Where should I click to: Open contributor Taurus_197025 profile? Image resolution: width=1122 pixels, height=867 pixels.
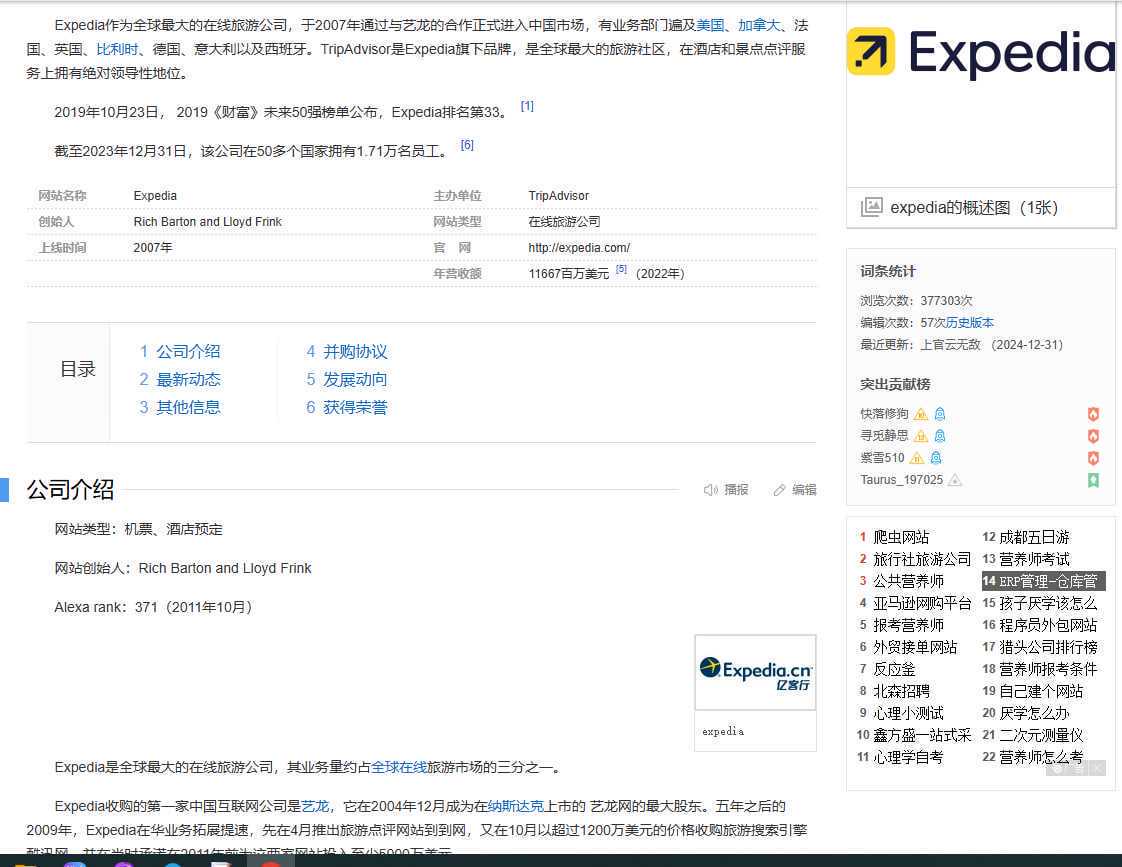pyautogui.click(x=902, y=480)
